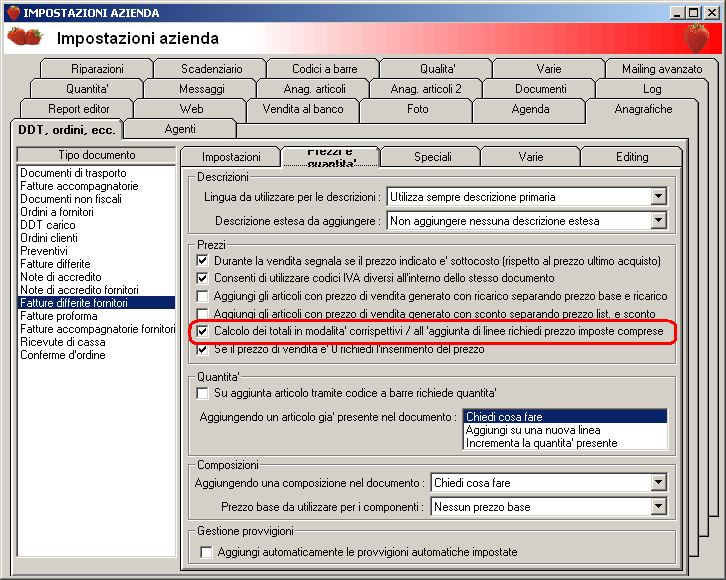Switch to the Speciali sub-tab

(432, 157)
